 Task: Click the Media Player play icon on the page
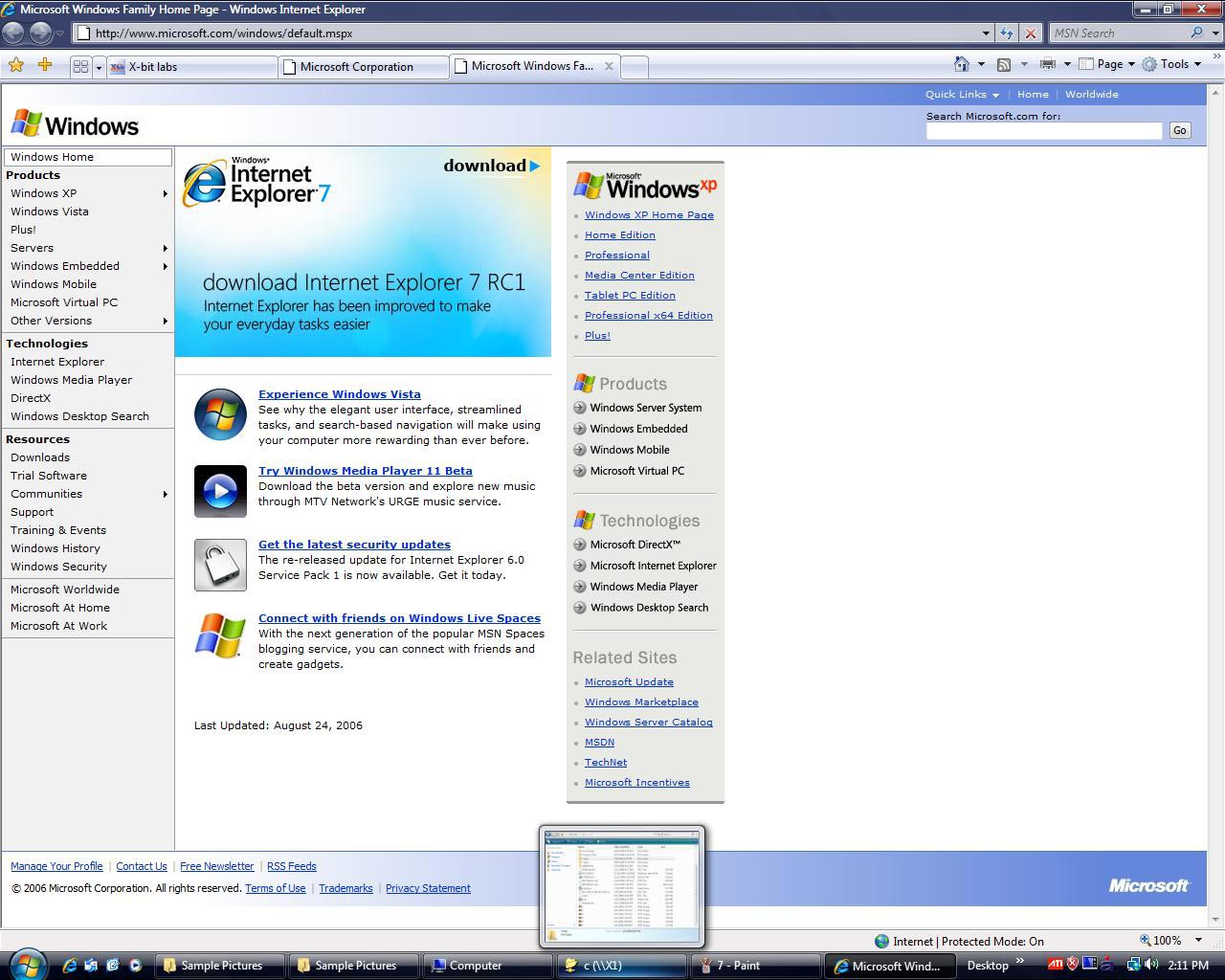coord(220,491)
